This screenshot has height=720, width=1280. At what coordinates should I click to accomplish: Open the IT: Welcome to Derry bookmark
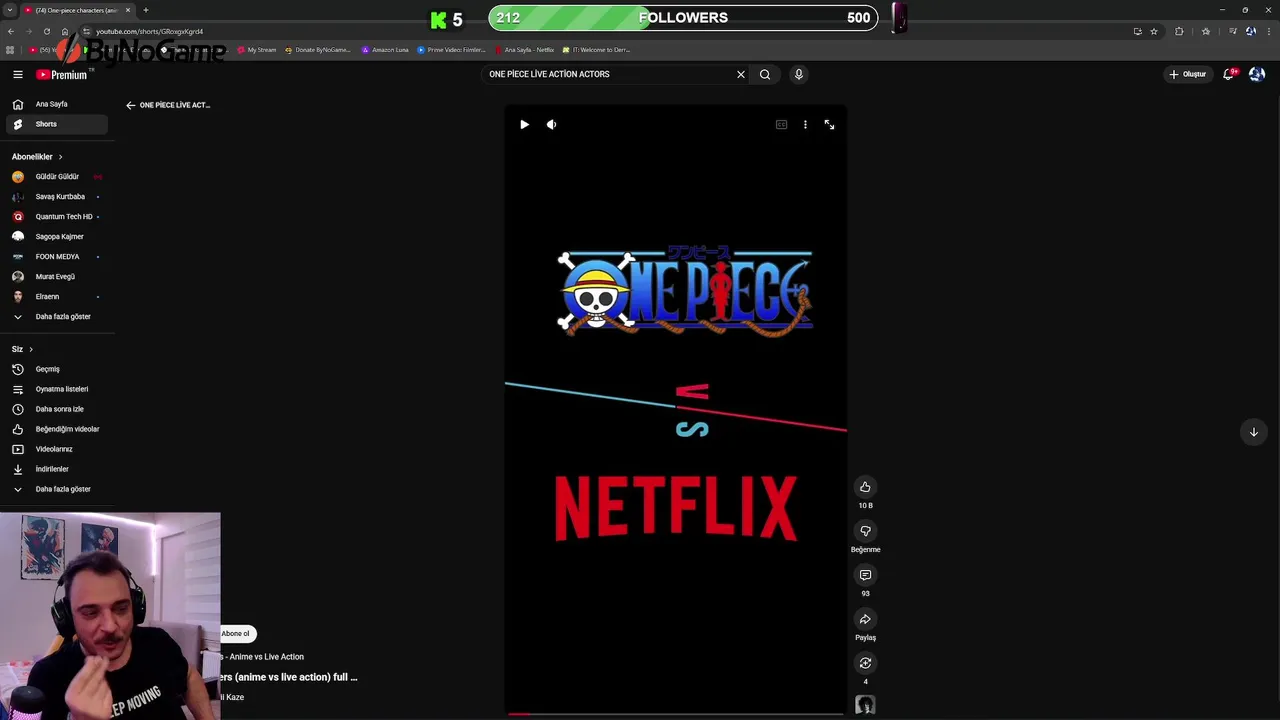pyautogui.click(x=597, y=50)
